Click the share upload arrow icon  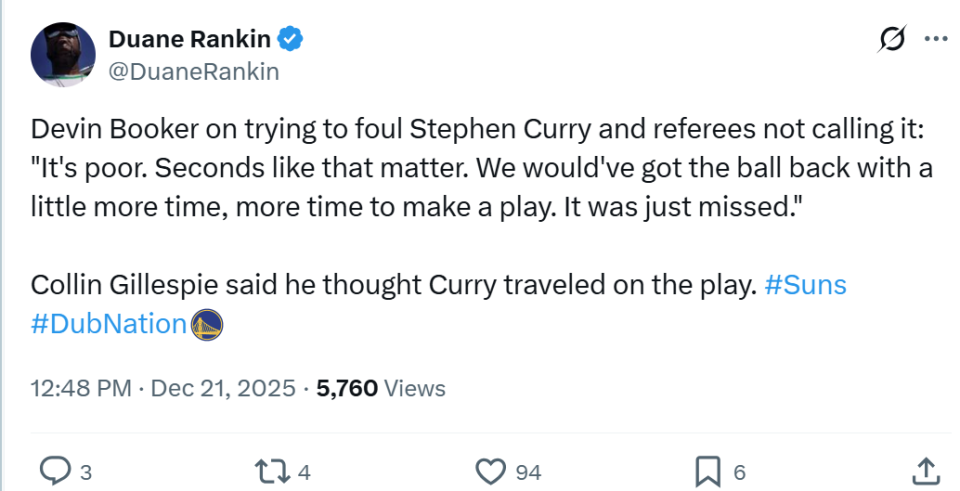point(926,469)
